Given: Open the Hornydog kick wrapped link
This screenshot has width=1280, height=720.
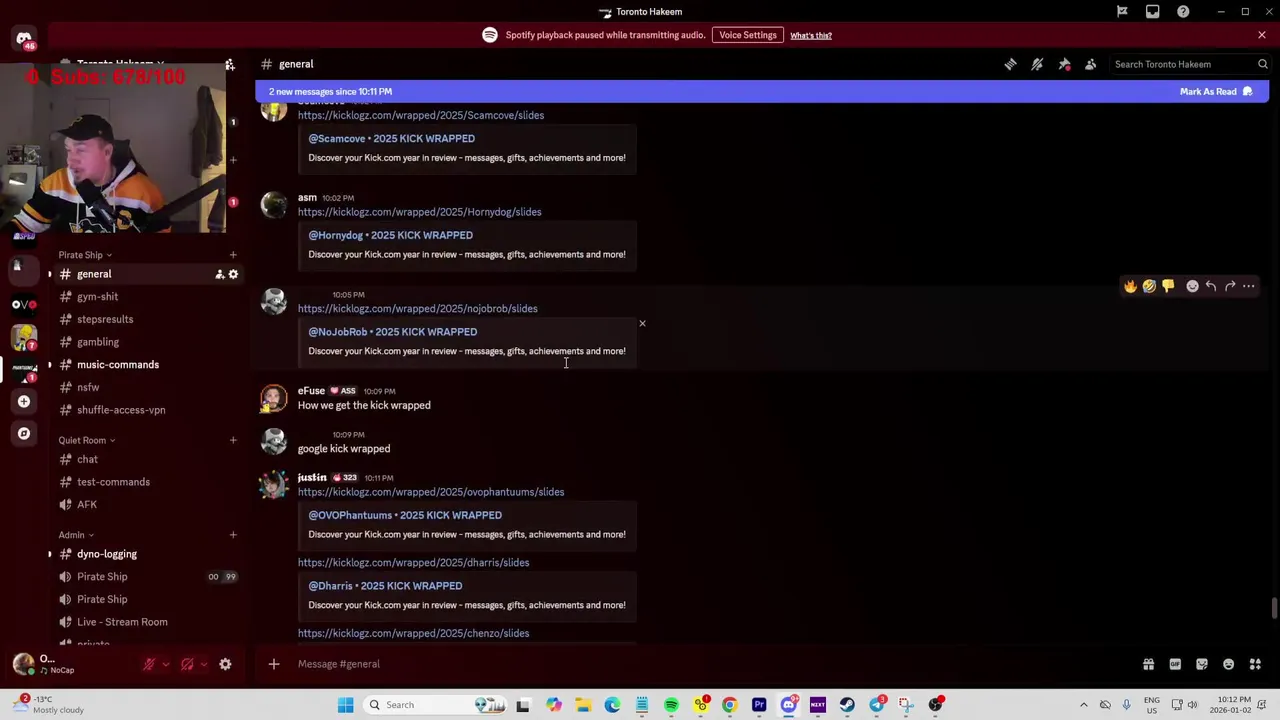Looking at the screenshot, I should coord(419,212).
